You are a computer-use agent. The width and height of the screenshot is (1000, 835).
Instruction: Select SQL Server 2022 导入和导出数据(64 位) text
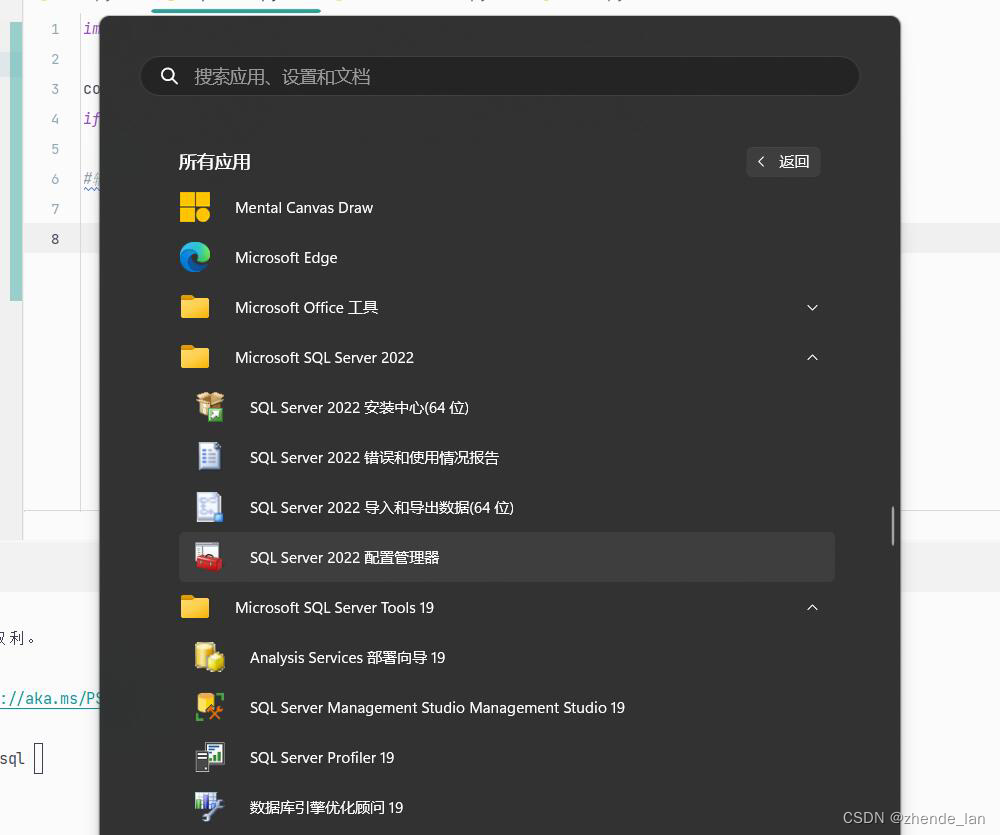tap(381, 508)
